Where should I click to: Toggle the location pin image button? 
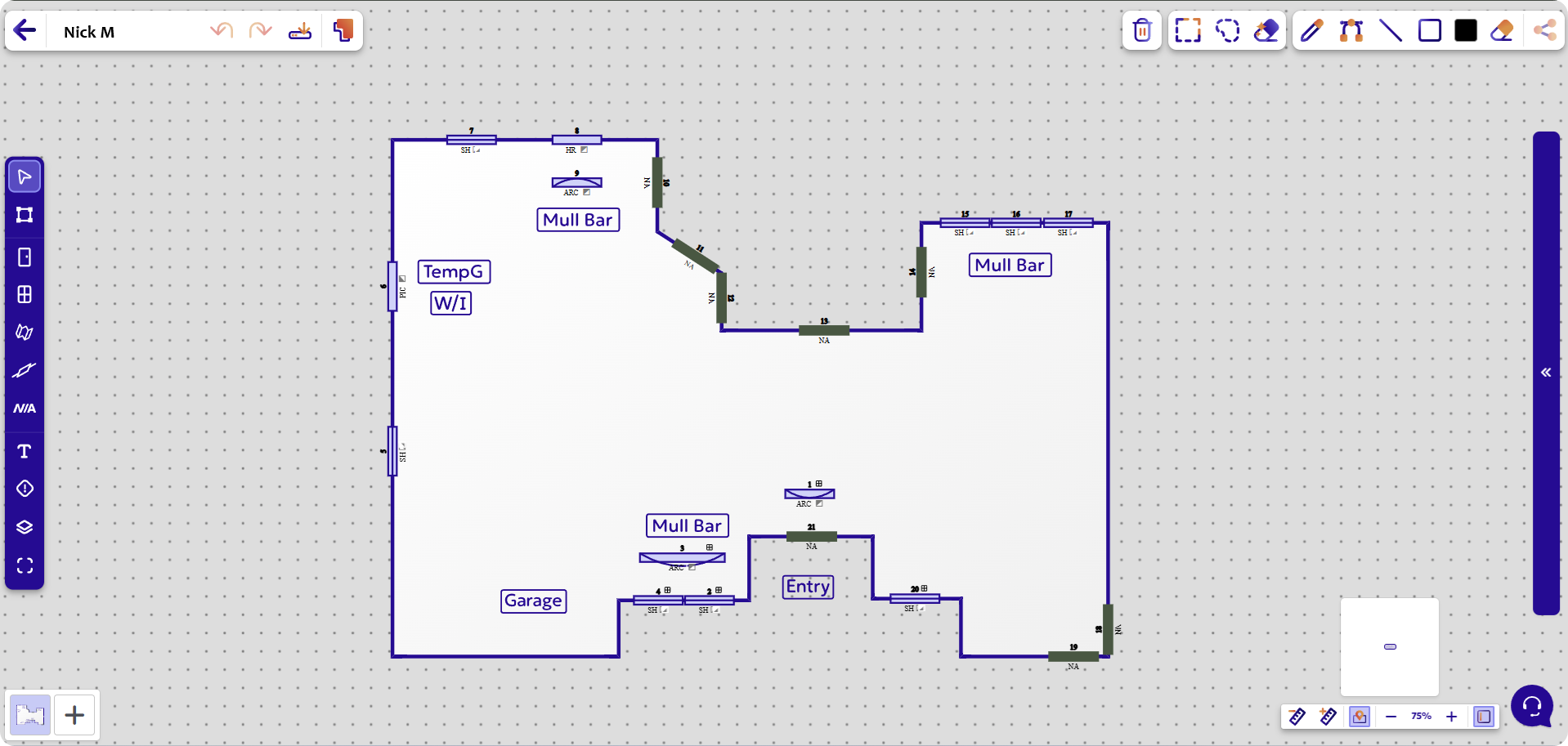(x=1360, y=717)
